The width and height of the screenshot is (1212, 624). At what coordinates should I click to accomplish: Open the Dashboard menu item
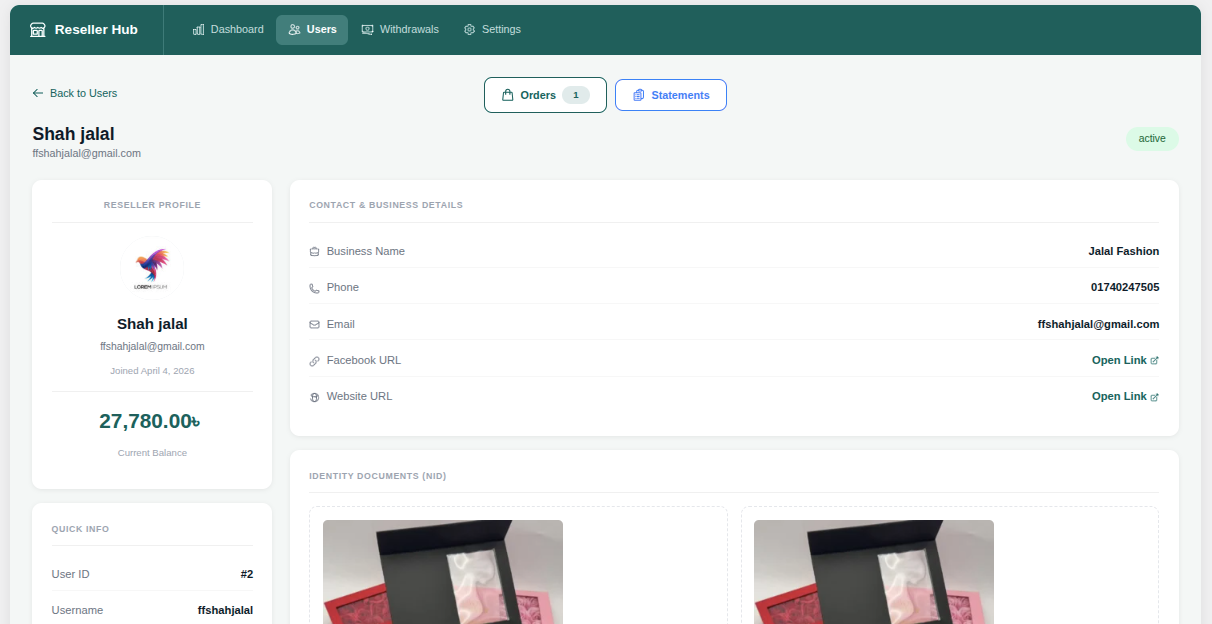[228, 30]
